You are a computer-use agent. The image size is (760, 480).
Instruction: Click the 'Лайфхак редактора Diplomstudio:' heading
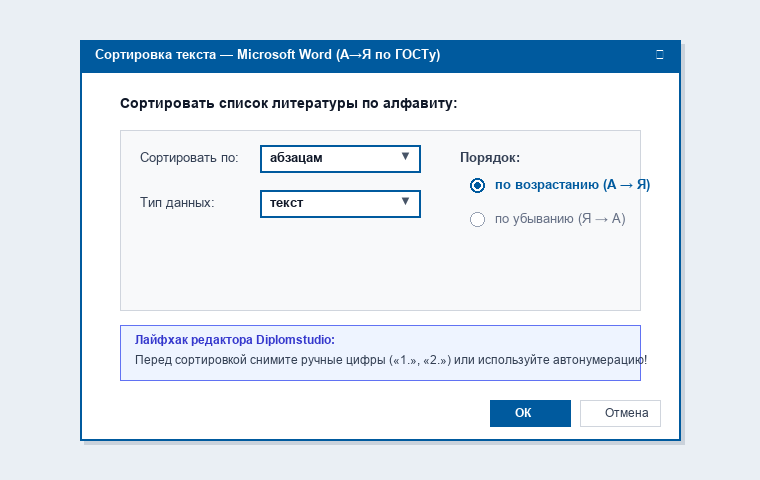tap(235, 340)
